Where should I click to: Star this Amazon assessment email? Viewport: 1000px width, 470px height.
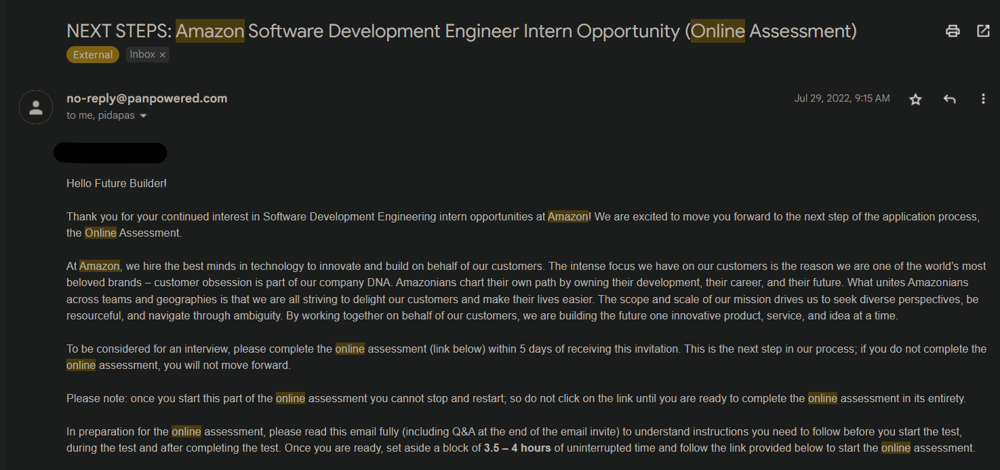[915, 100]
